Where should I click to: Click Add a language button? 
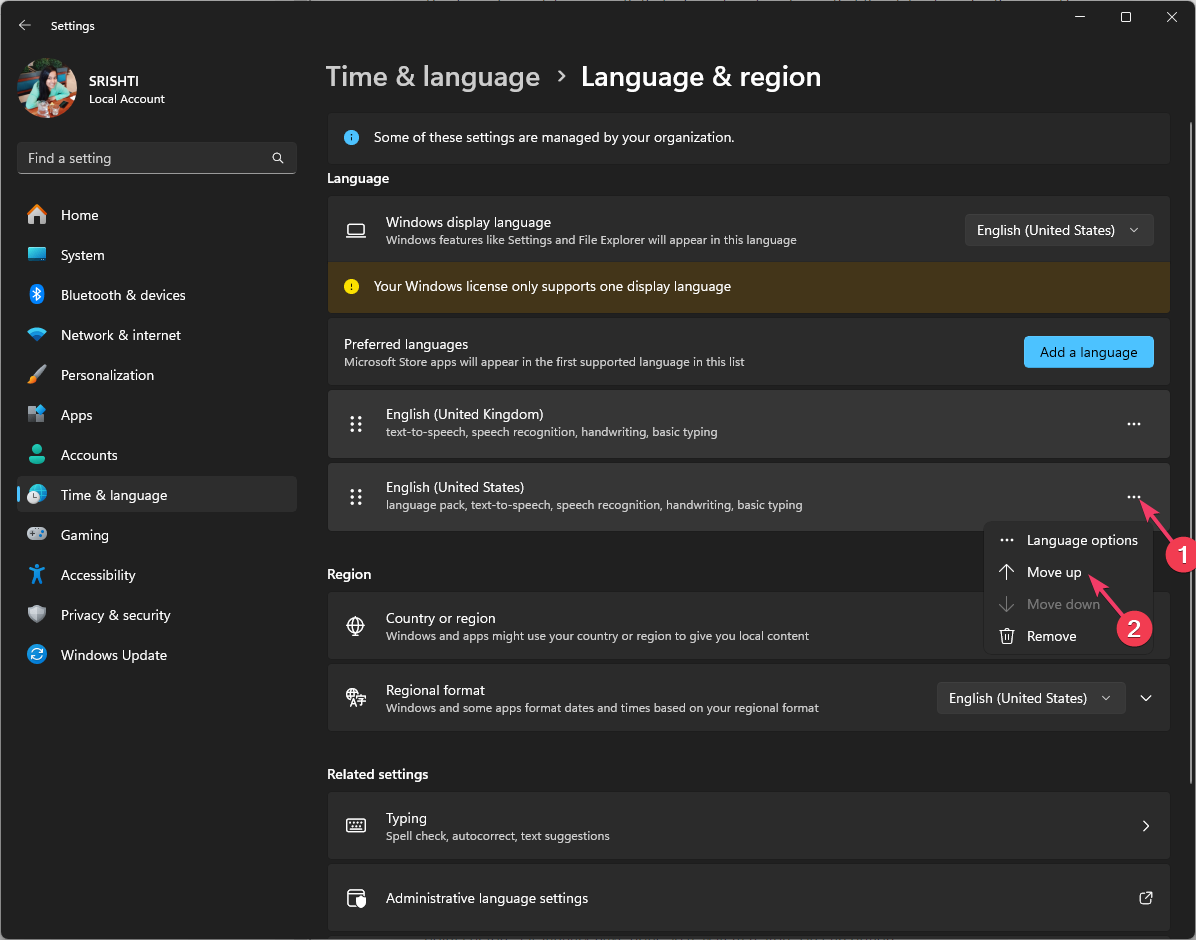pyautogui.click(x=1088, y=352)
